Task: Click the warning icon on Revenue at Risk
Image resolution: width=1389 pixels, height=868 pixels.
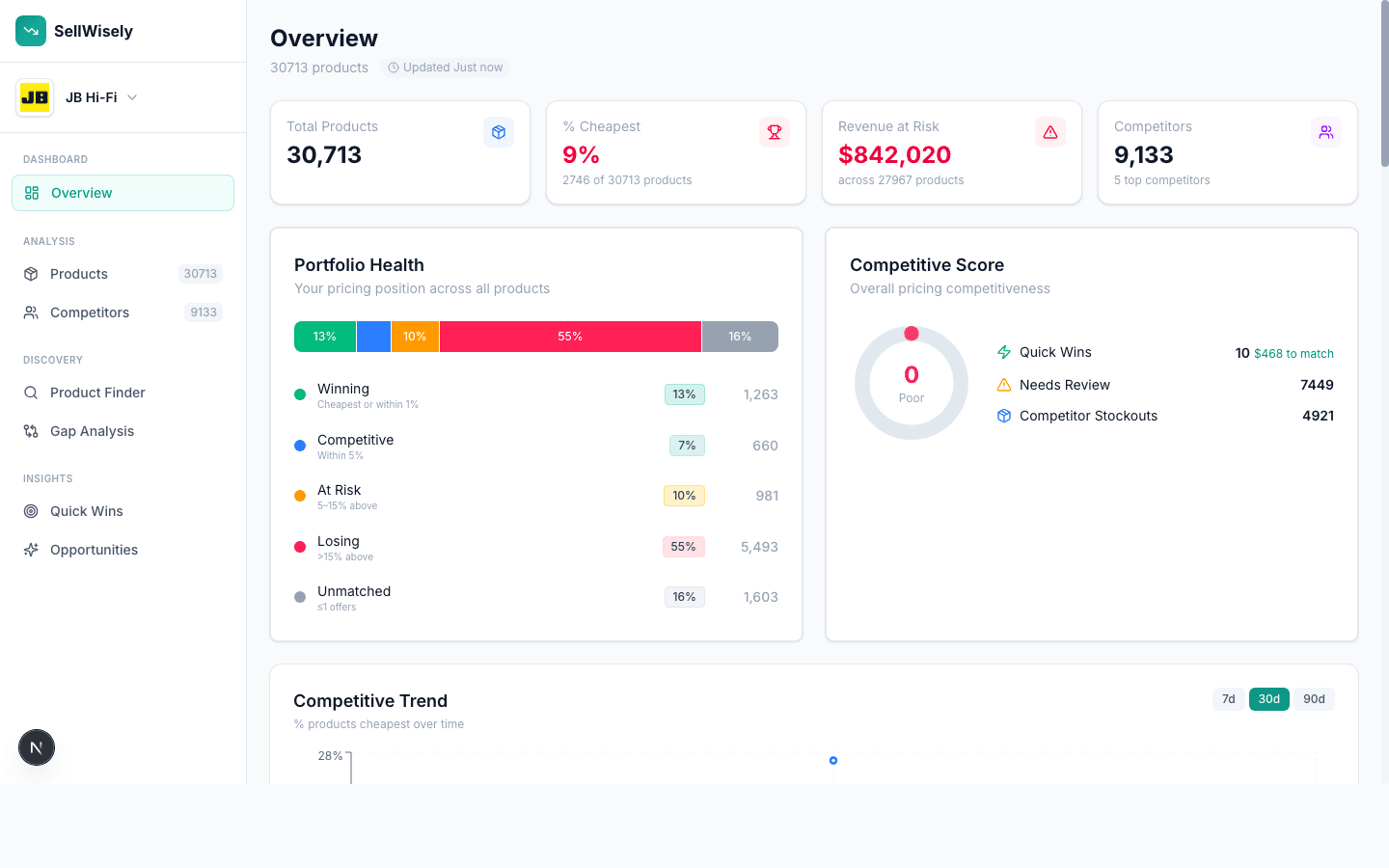Action: coord(1049,132)
